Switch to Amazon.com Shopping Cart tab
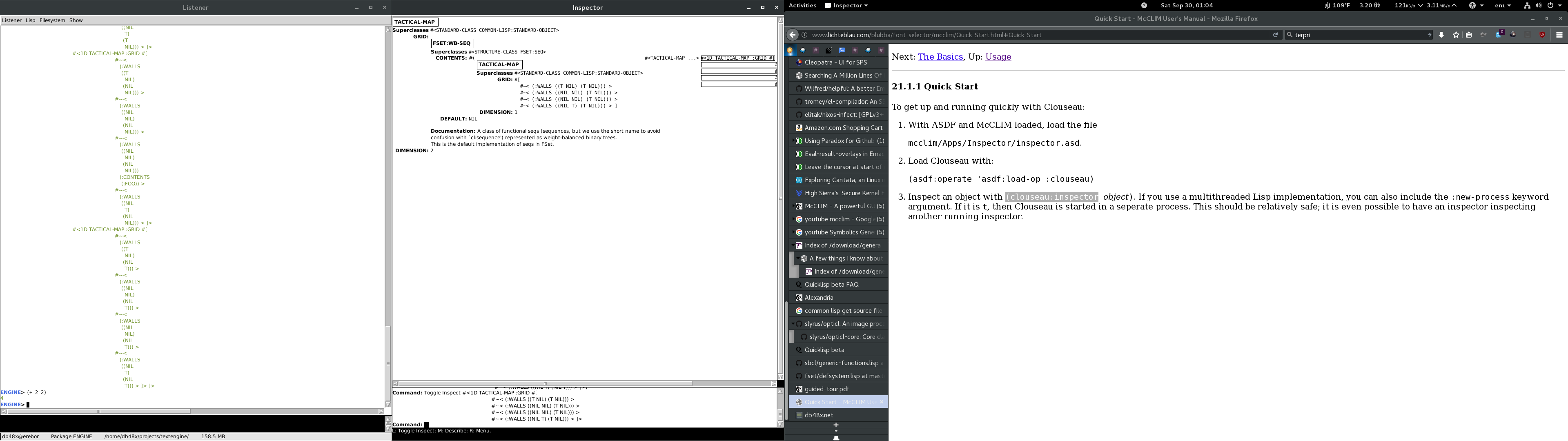The height and width of the screenshot is (441, 1568). click(838, 128)
